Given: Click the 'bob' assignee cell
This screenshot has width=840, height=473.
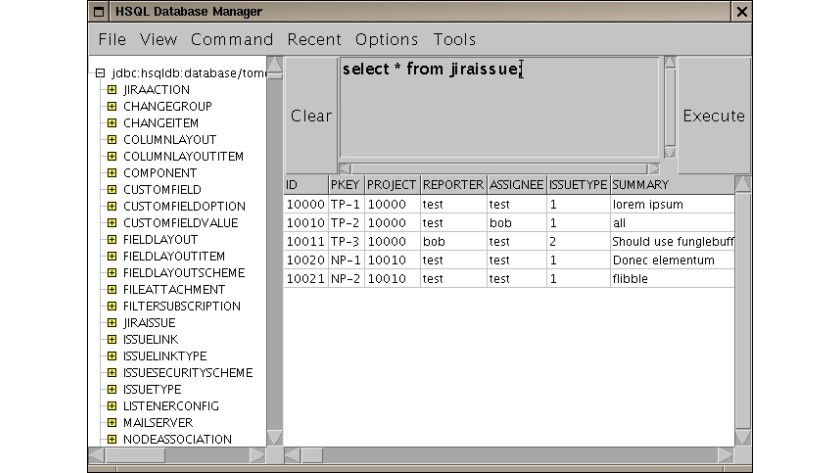Looking at the screenshot, I should point(516,223).
